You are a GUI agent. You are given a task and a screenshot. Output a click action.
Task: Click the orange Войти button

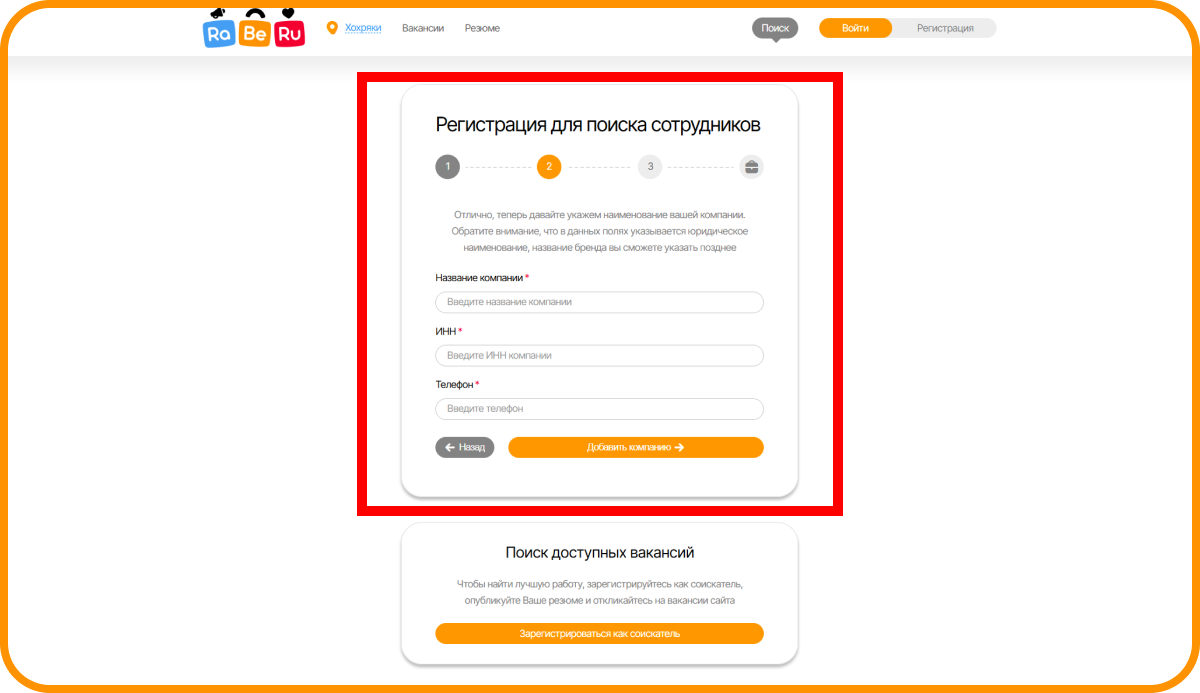(855, 28)
